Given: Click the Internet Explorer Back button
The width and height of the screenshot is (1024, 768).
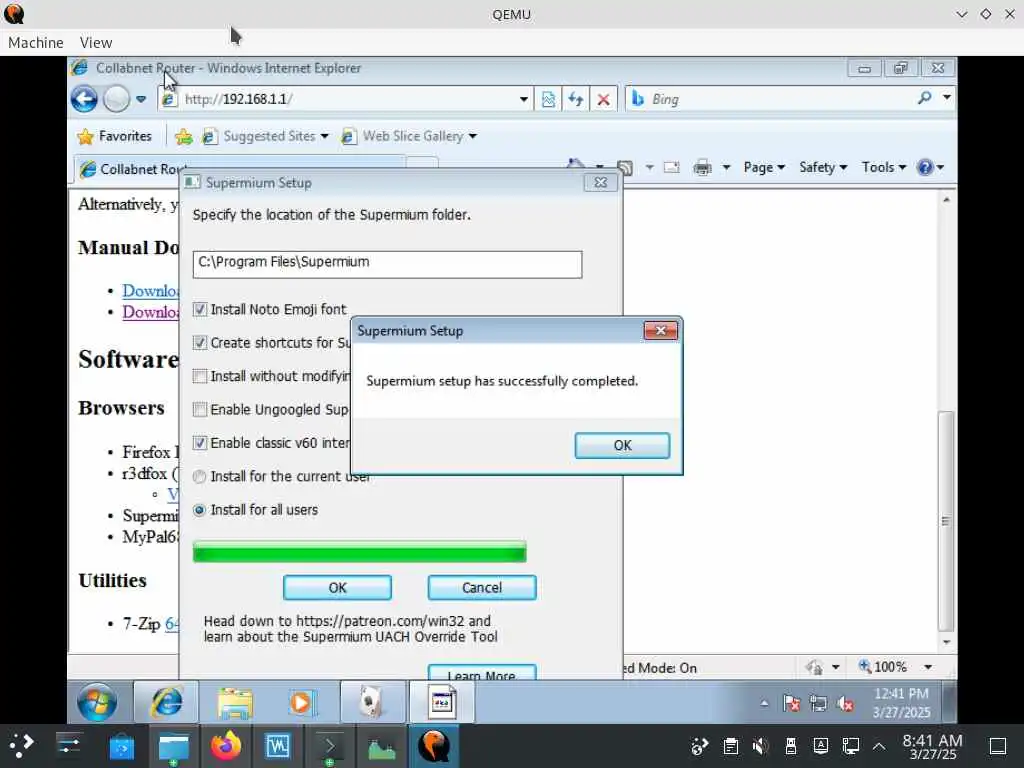Looking at the screenshot, I should [84, 99].
